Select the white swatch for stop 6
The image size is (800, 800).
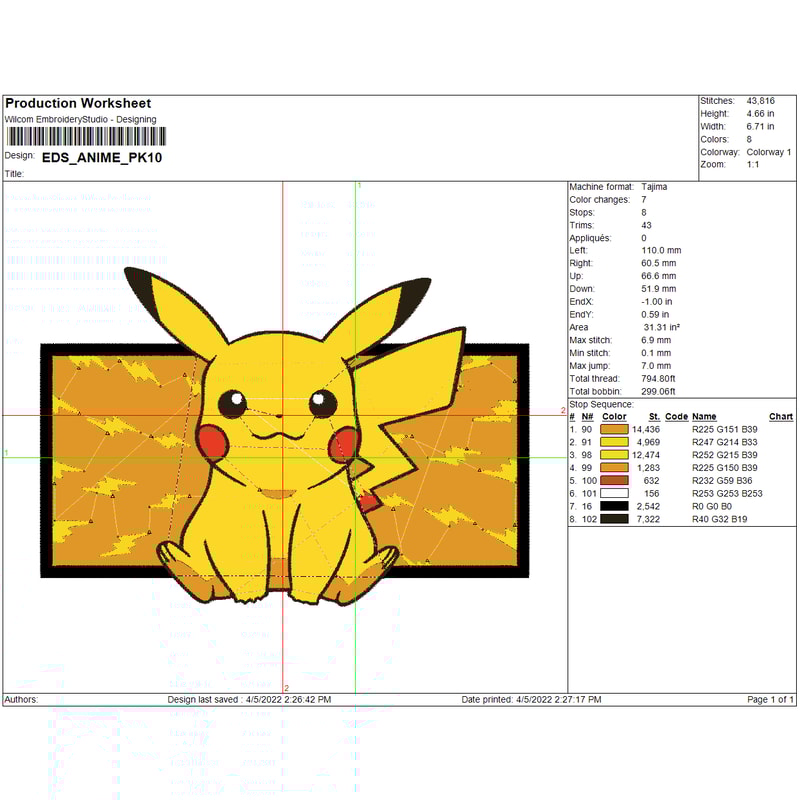[614, 493]
